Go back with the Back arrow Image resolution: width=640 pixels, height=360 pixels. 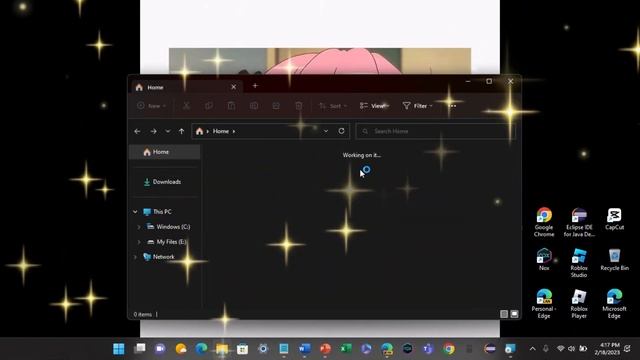(137, 131)
